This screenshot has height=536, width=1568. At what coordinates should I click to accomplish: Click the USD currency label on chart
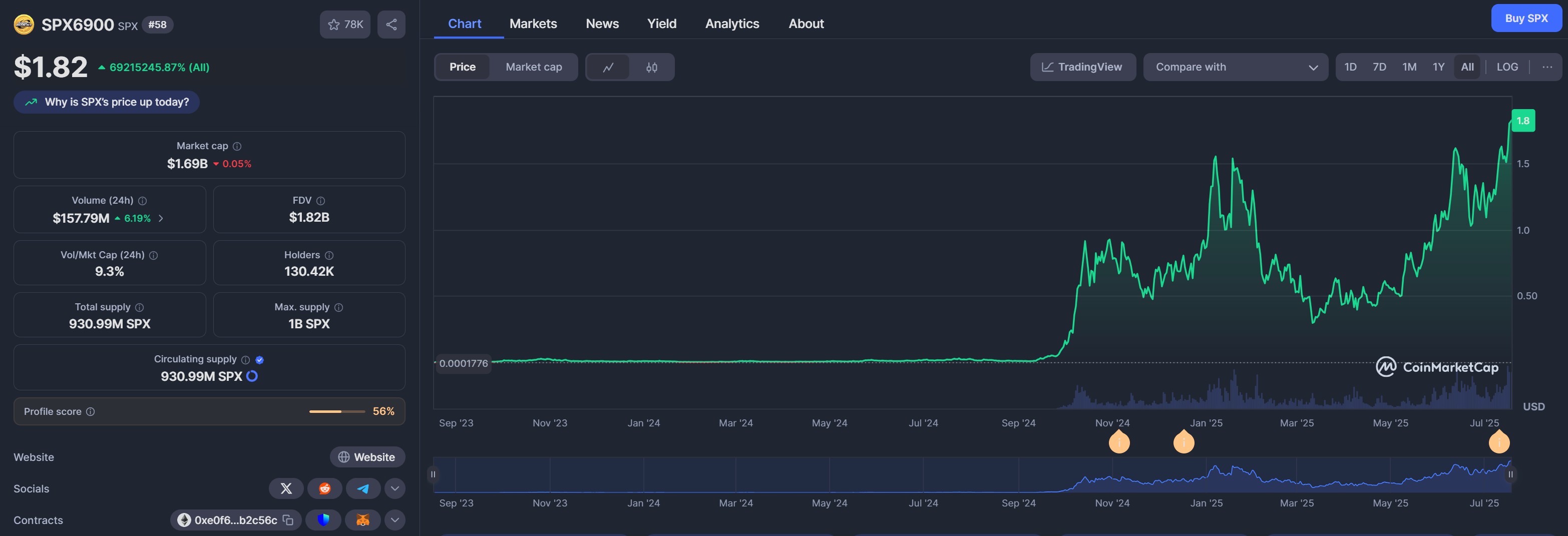(1534, 406)
